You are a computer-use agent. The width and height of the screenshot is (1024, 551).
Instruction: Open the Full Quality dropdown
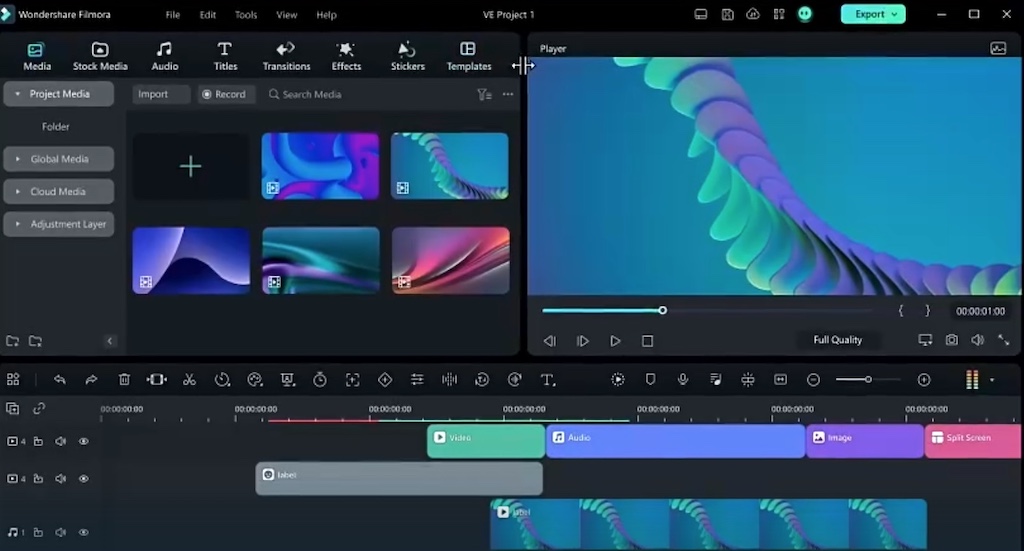[x=837, y=339]
